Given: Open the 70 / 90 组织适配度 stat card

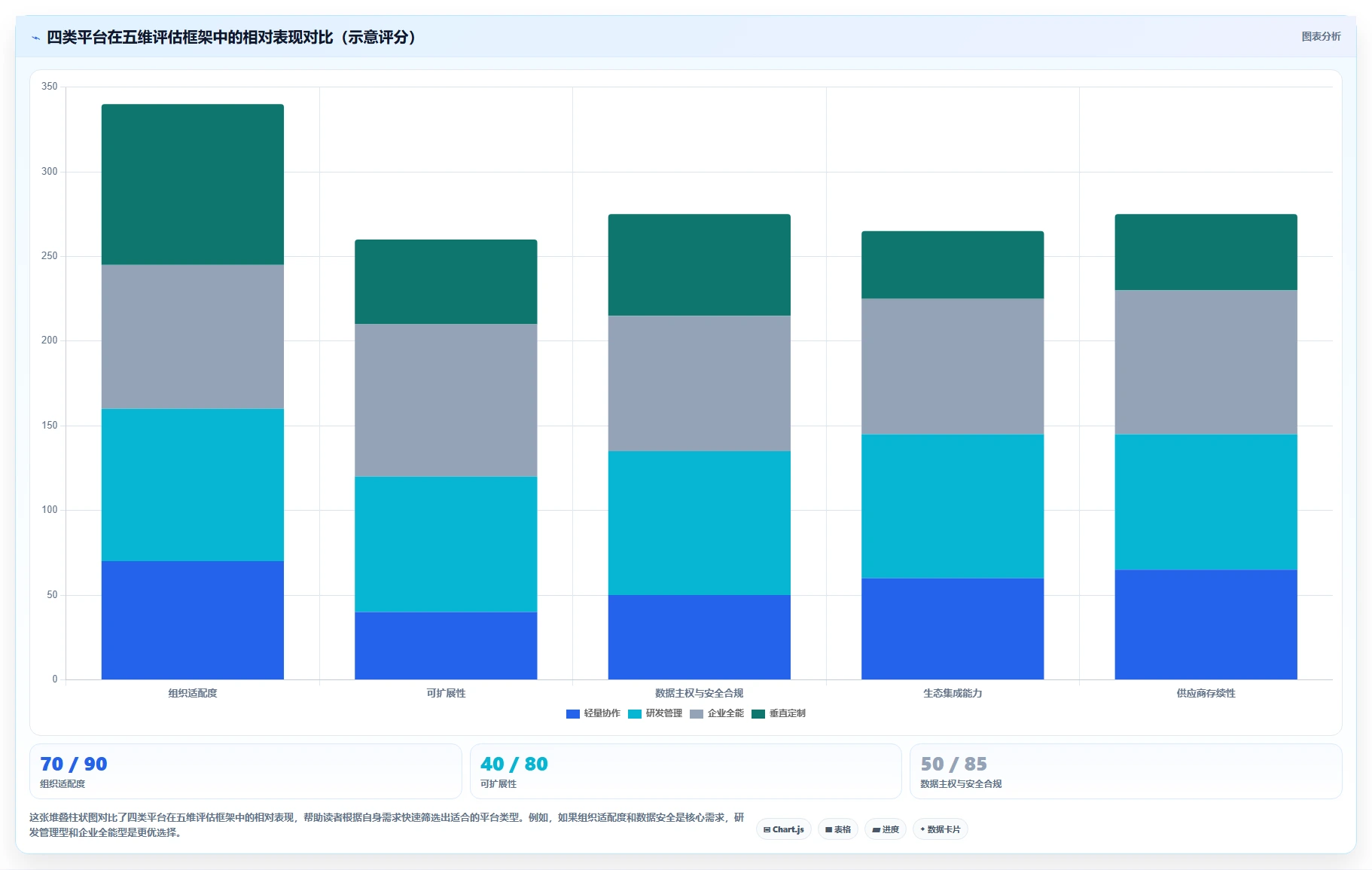Looking at the screenshot, I should [245, 771].
